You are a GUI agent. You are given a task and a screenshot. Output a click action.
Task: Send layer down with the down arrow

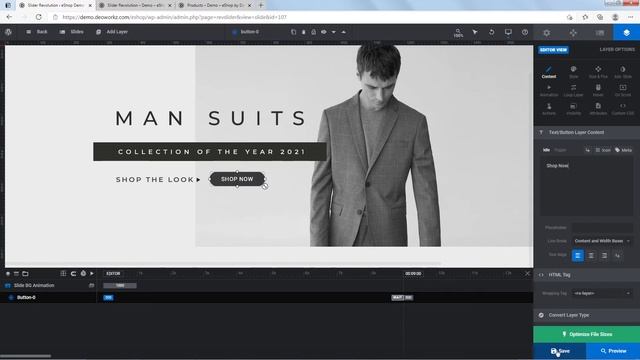pyautogui.click(x=333, y=32)
